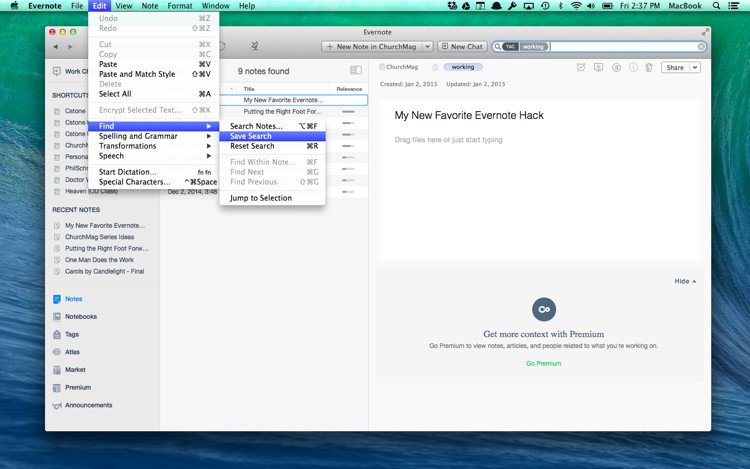Click the Go Premium link
The width and height of the screenshot is (750, 469).
(543, 363)
